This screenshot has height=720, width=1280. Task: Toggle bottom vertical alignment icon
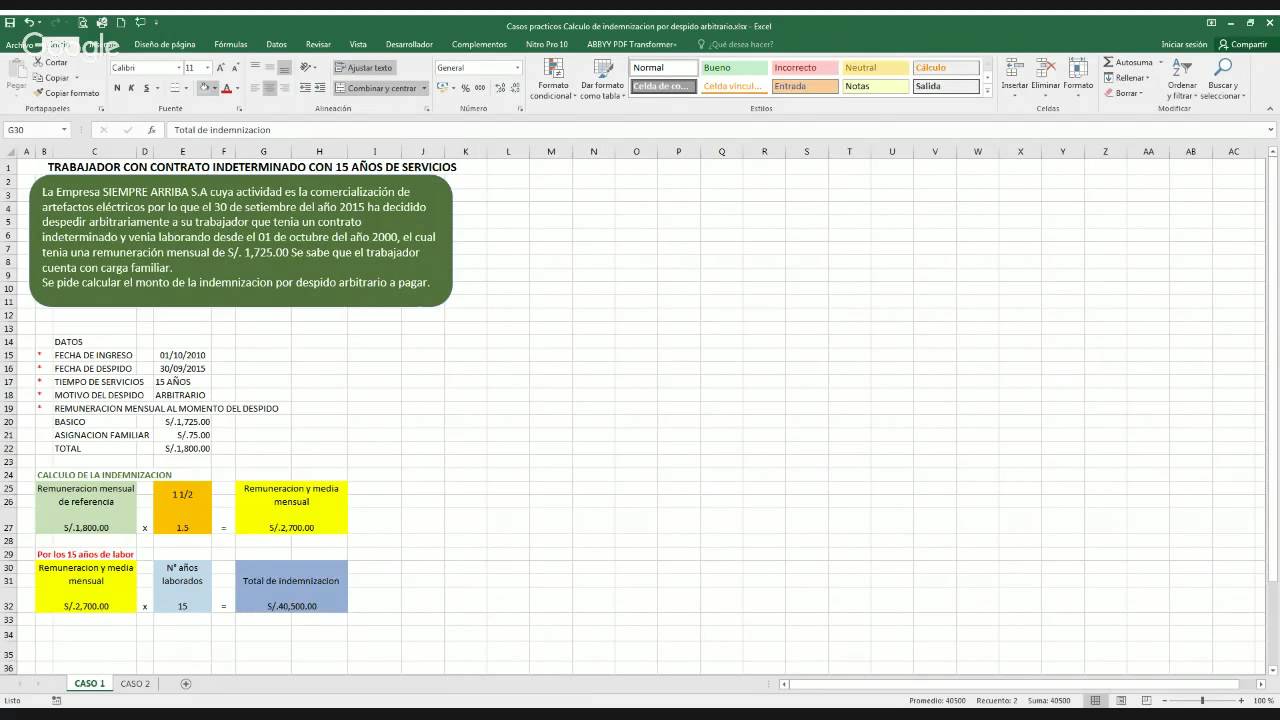284,68
